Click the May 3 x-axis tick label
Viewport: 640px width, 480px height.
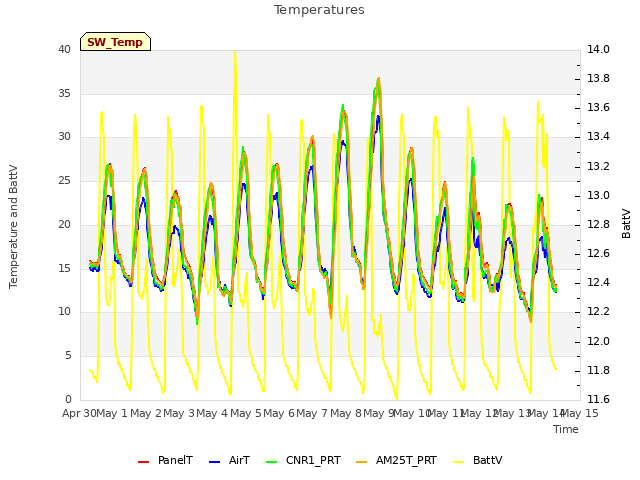[179, 413]
